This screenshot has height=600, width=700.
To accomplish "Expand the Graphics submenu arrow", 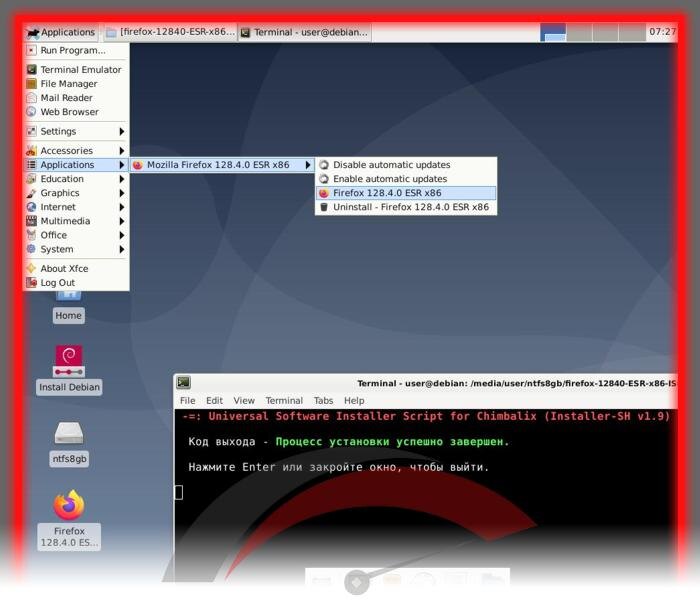I will [121, 193].
